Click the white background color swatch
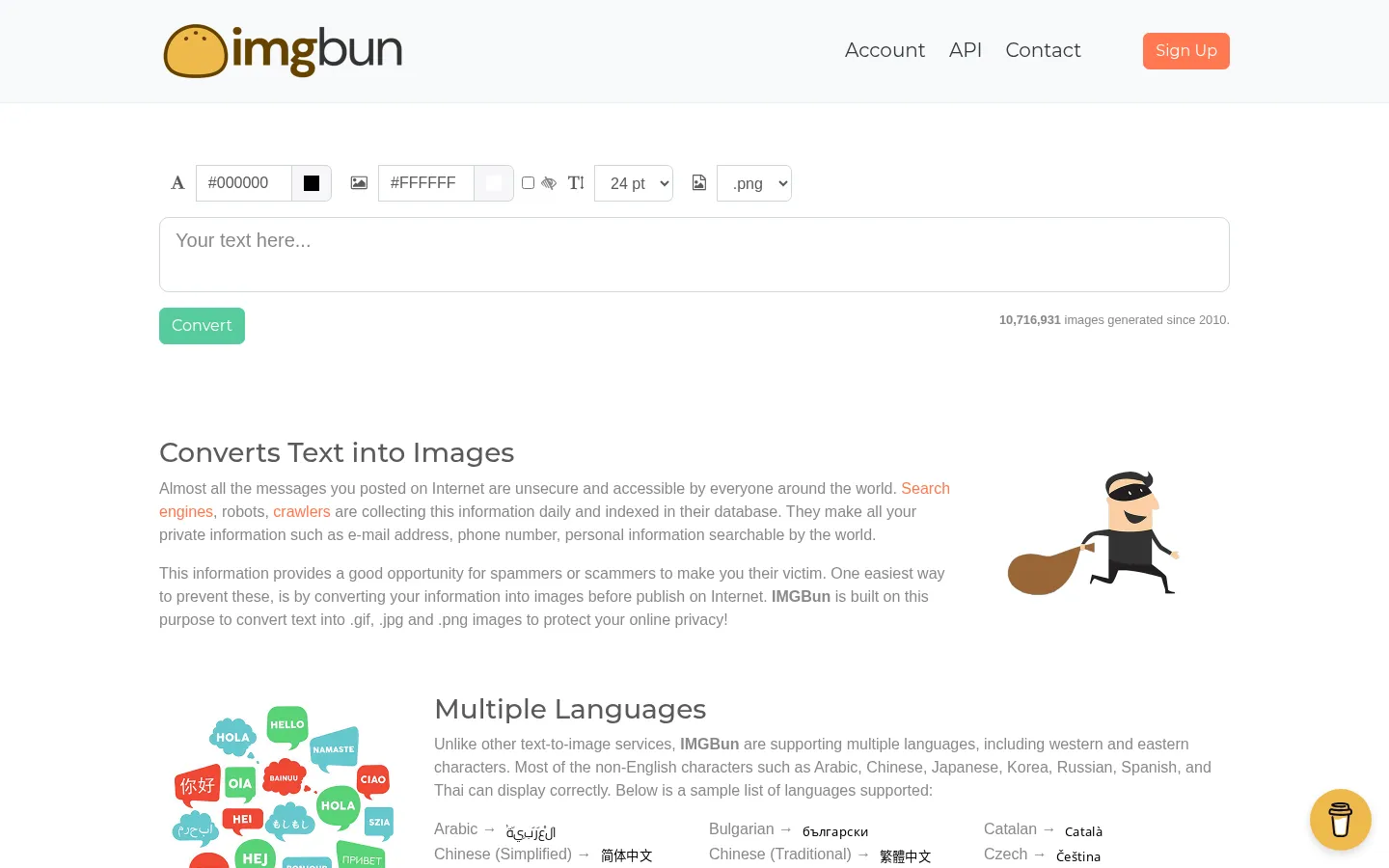This screenshot has width=1389, height=868. [x=494, y=183]
